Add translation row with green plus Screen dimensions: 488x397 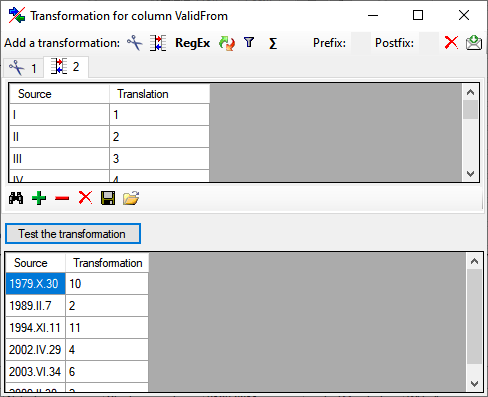39,198
